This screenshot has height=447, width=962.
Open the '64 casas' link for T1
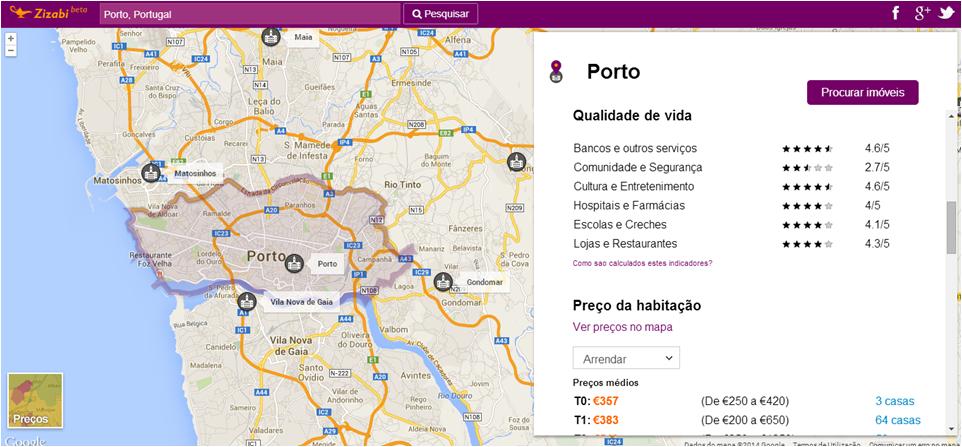point(898,420)
